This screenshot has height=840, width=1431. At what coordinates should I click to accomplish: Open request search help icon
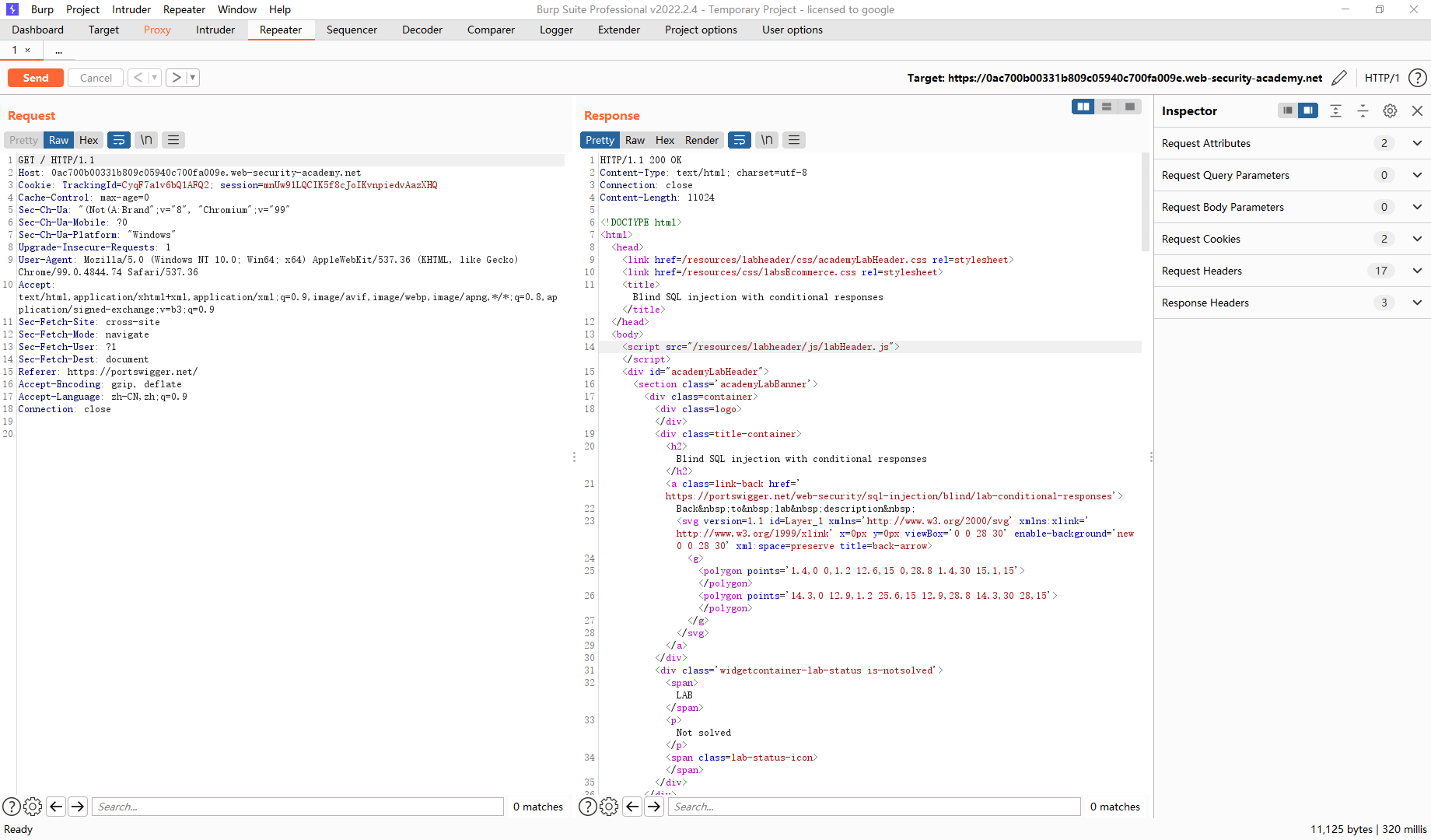12,807
